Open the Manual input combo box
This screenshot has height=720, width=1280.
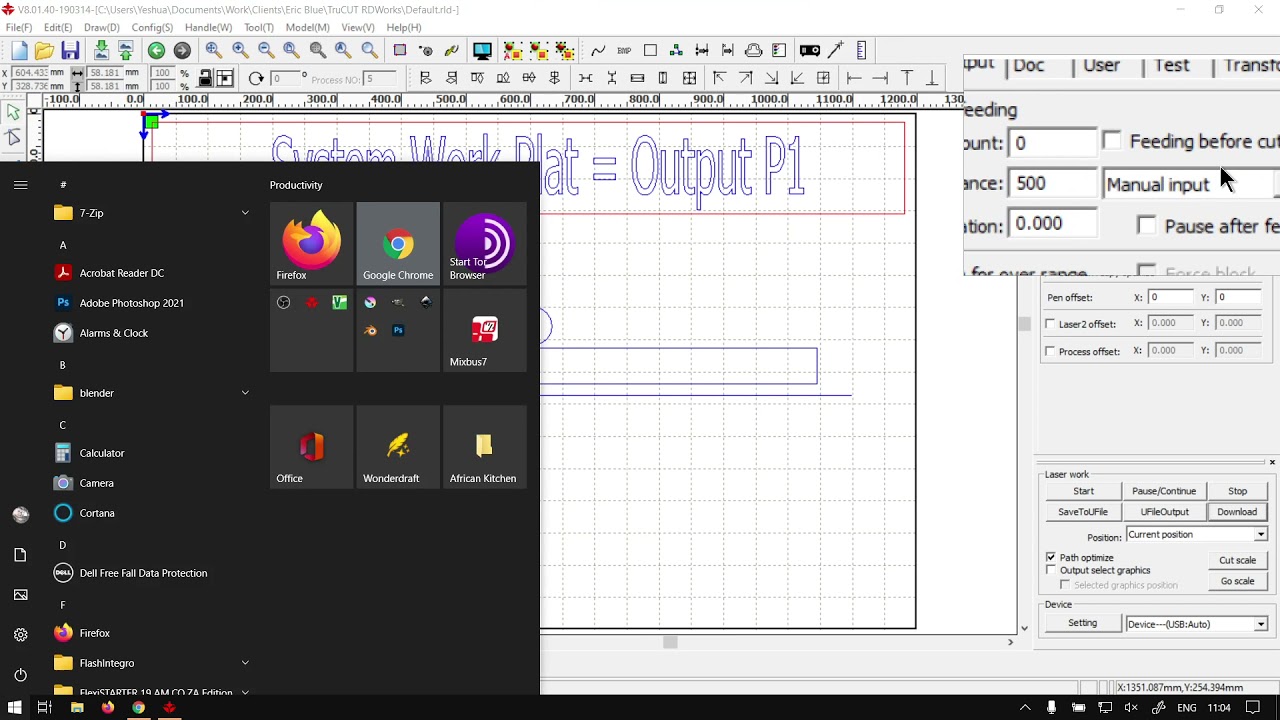[1191, 184]
